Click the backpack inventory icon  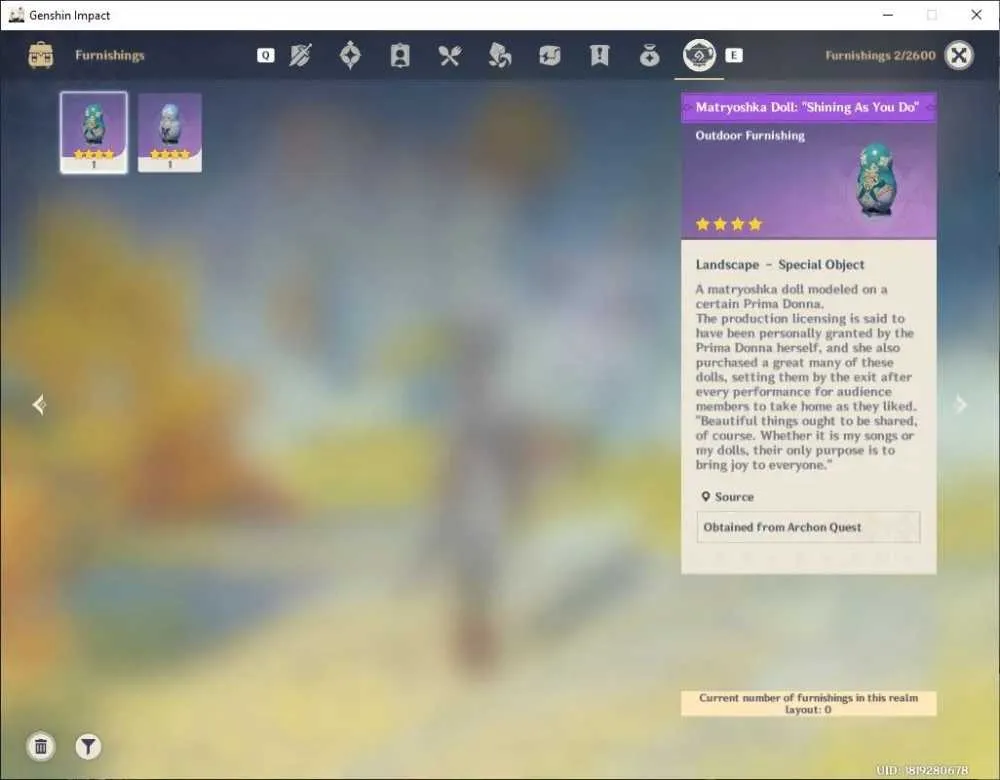point(41,55)
